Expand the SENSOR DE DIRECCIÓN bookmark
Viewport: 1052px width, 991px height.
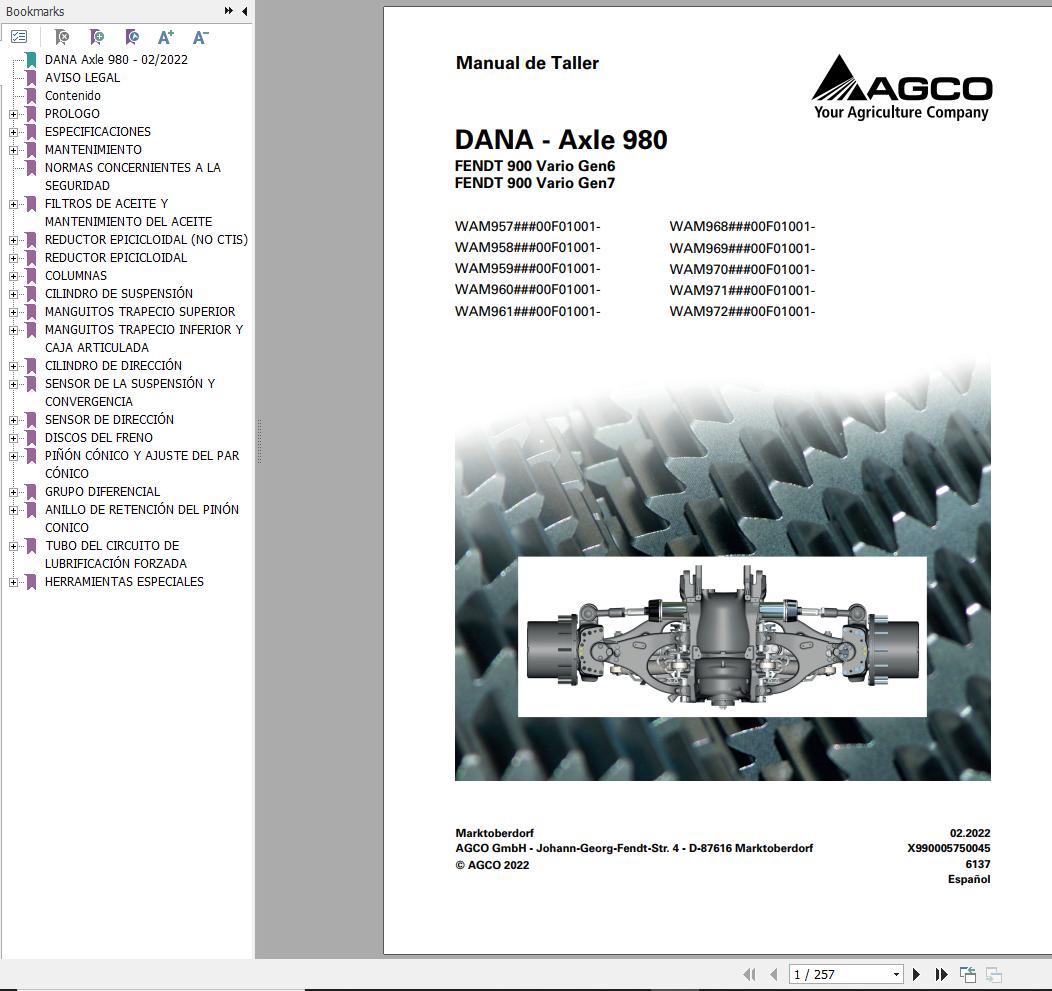click(13, 420)
